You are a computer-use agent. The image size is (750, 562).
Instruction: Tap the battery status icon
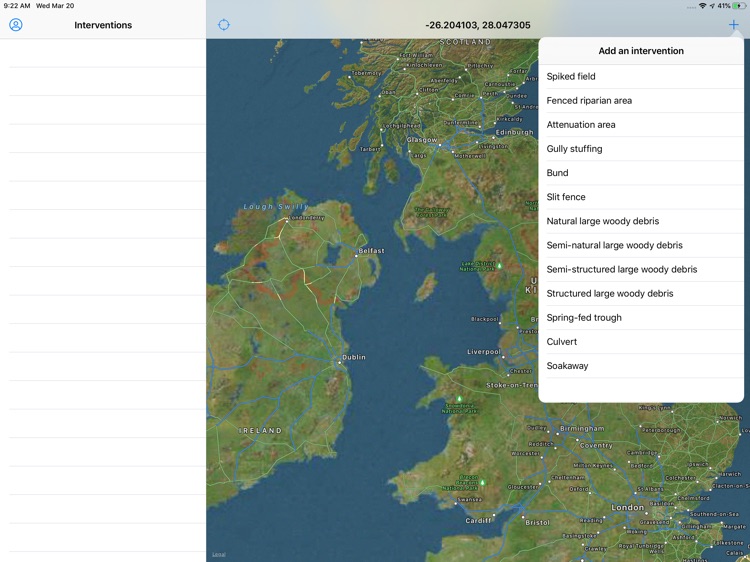click(x=739, y=6)
